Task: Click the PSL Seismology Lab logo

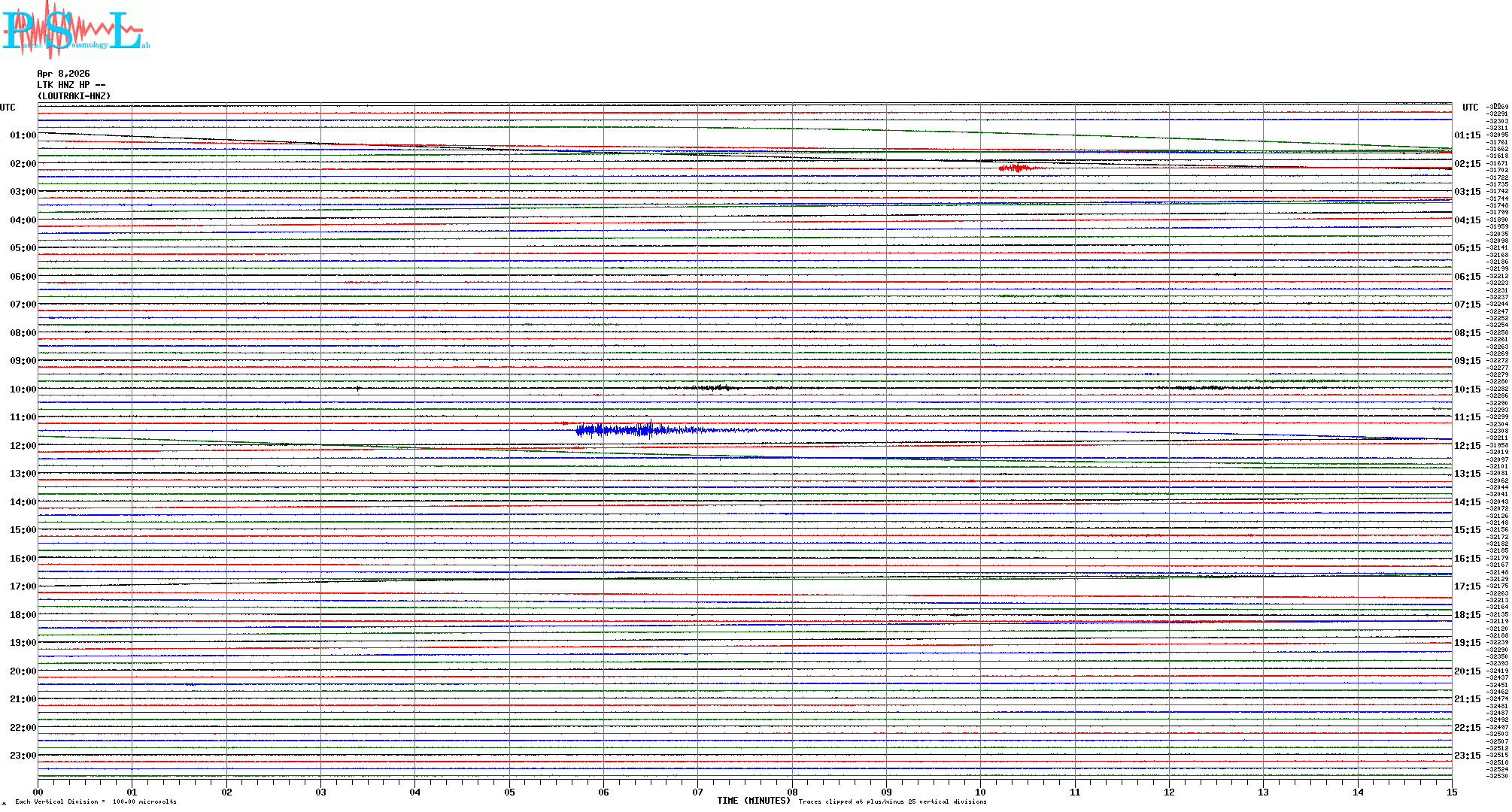Action: coord(75,30)
